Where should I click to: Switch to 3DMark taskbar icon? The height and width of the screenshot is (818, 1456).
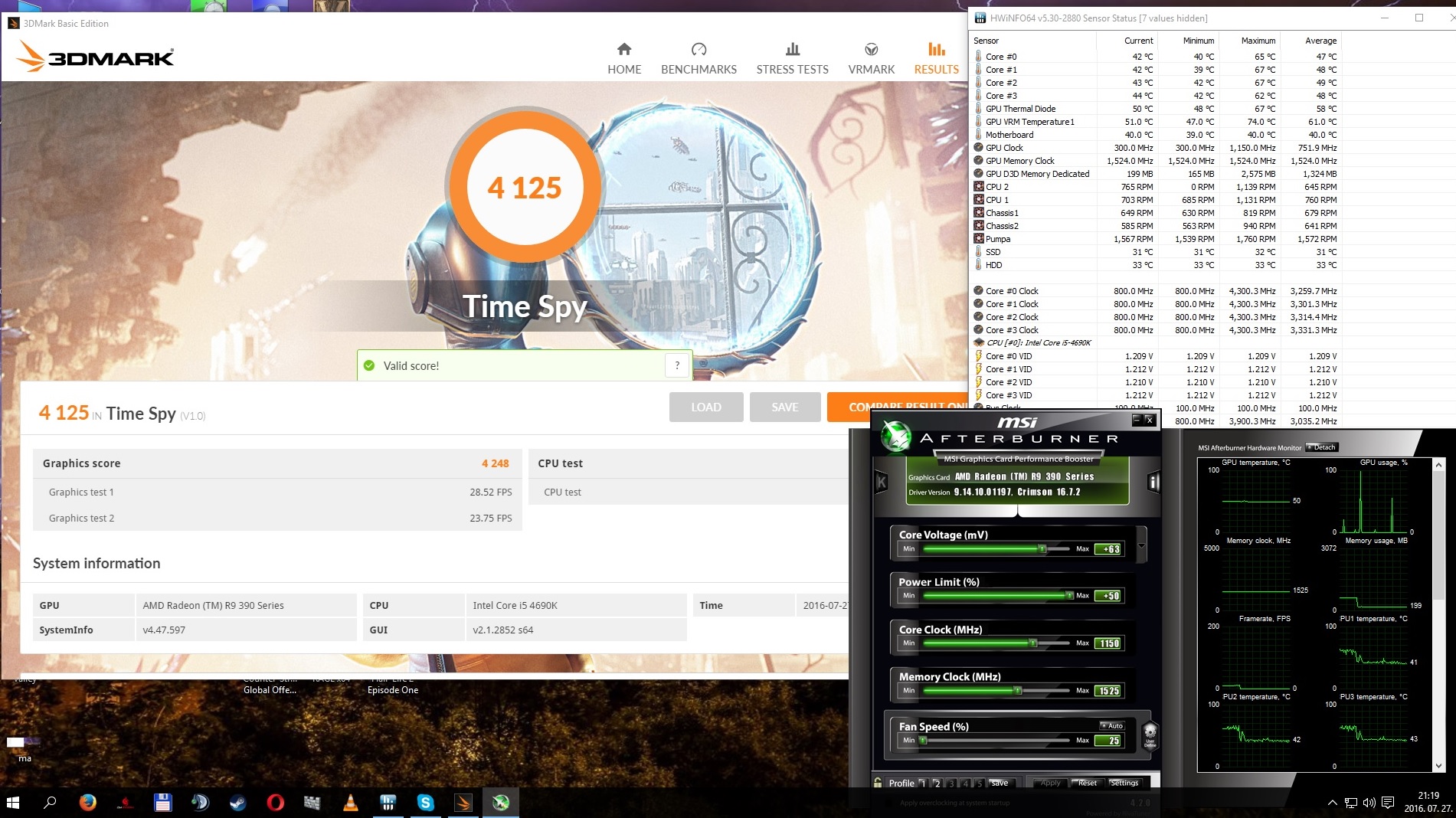pos(463,803)
